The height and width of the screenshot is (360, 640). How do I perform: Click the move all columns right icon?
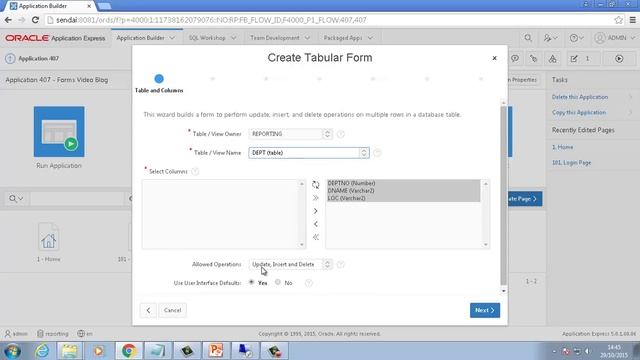point(316,198)
